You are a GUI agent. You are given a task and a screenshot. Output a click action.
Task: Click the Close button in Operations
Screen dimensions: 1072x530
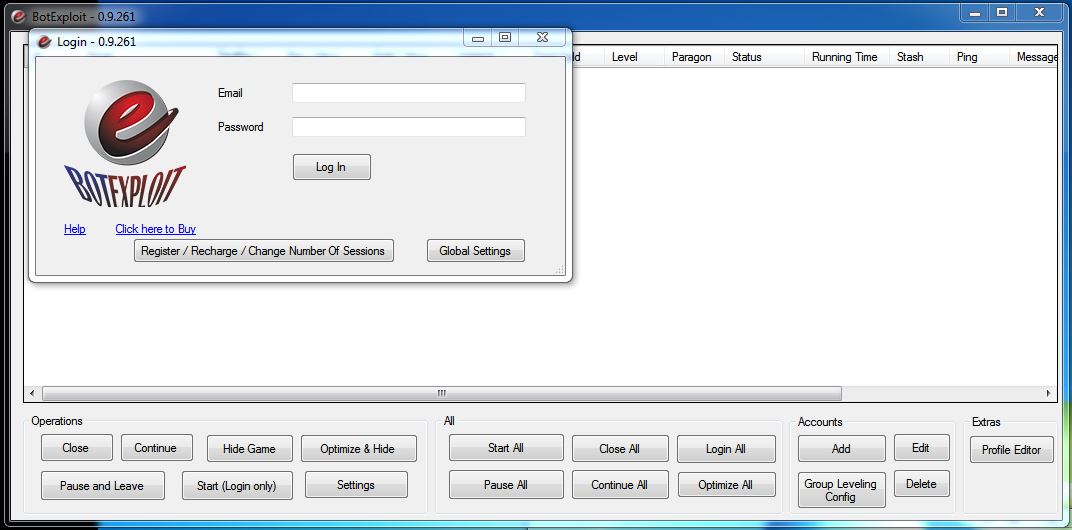75,448
